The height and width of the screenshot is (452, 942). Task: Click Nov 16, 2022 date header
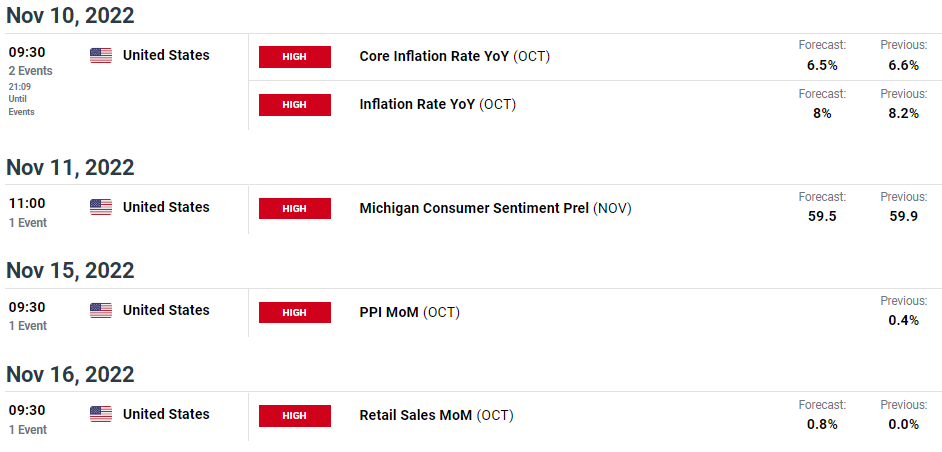pyautogui.click(x=70, y=374)
